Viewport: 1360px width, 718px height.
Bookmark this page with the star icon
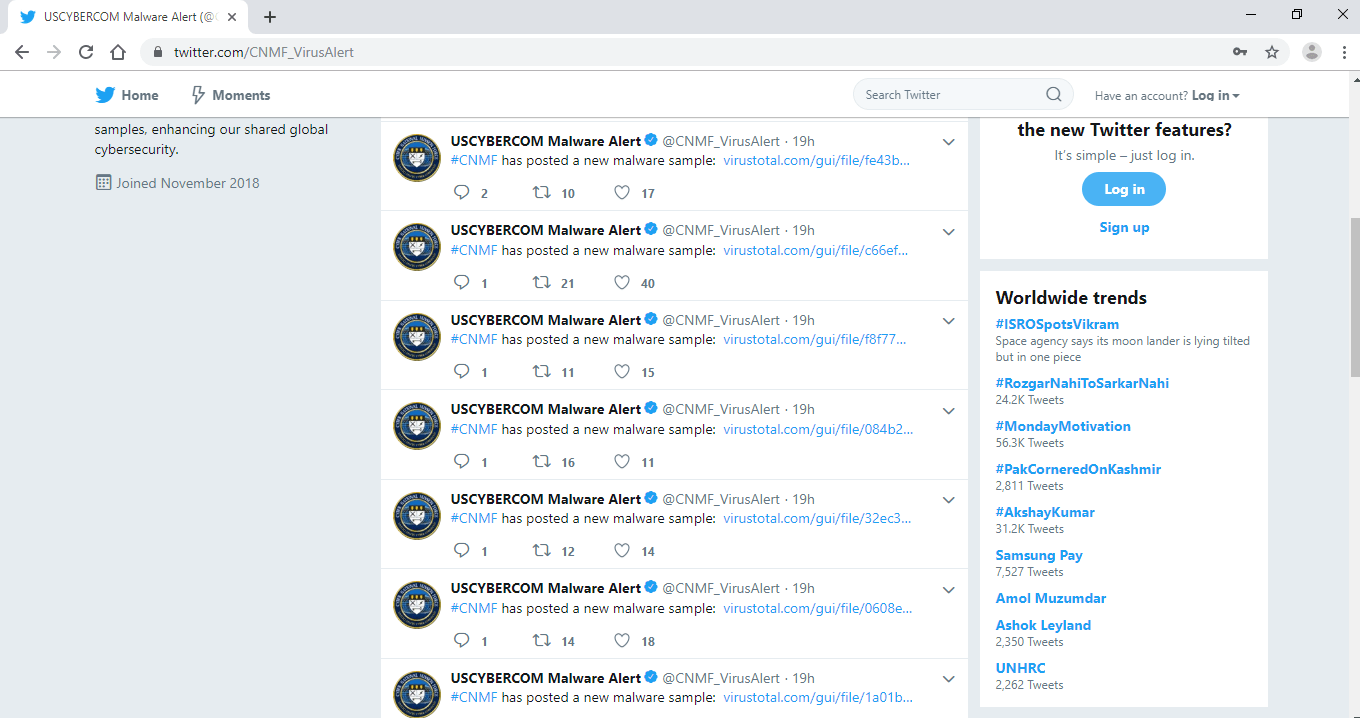(x=1272, y=52)
